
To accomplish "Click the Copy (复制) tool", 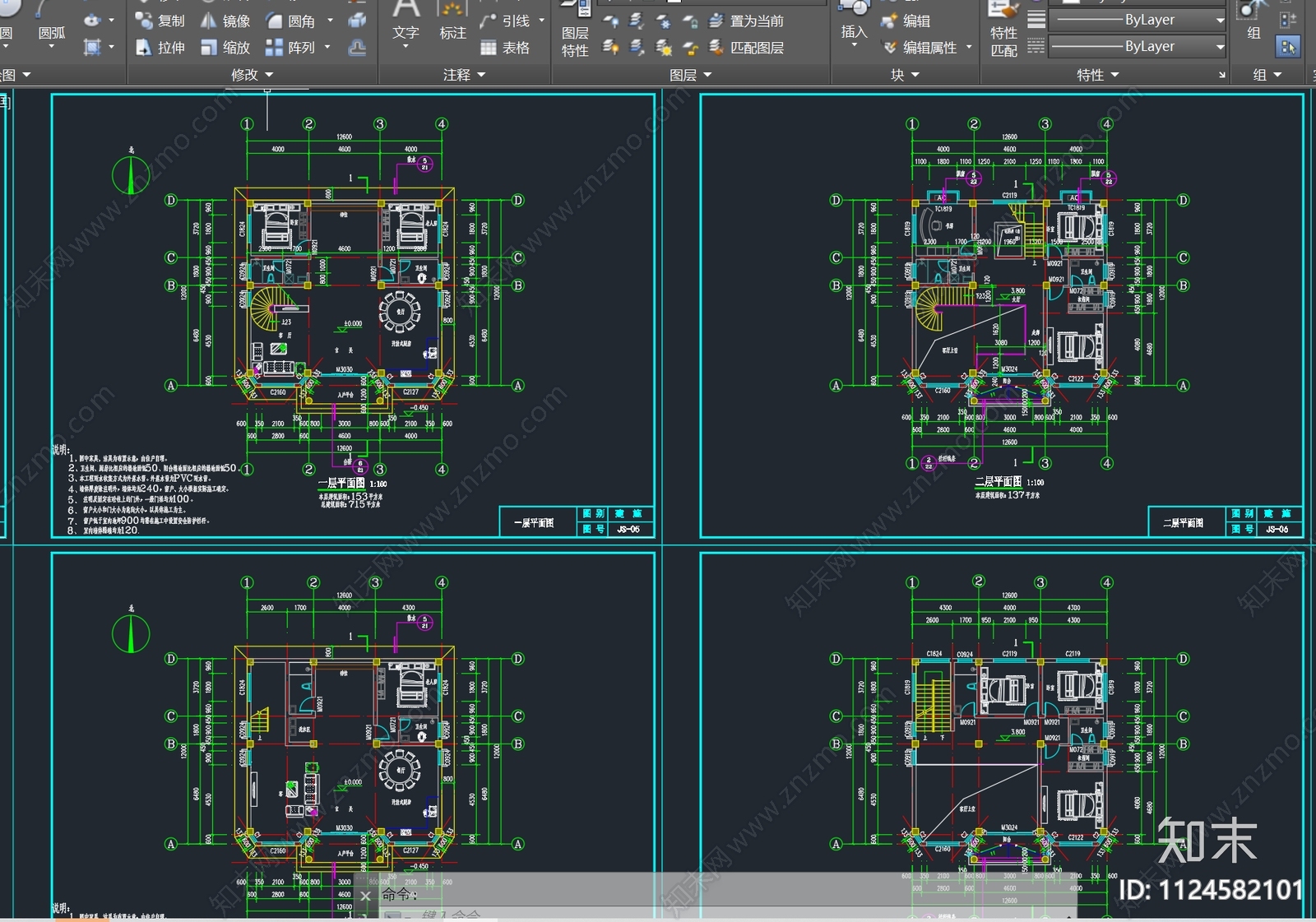I will tap(160, 21).
